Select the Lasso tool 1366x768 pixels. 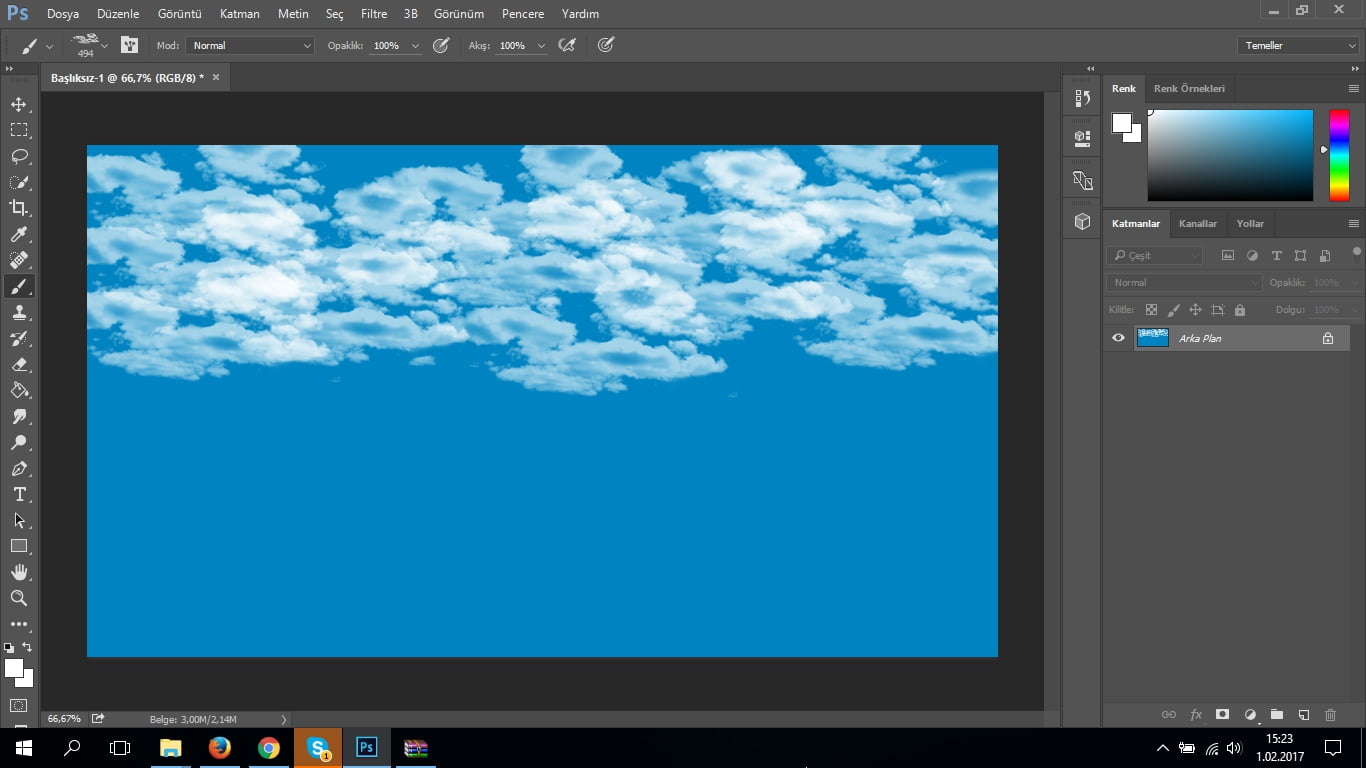(20, 155)
